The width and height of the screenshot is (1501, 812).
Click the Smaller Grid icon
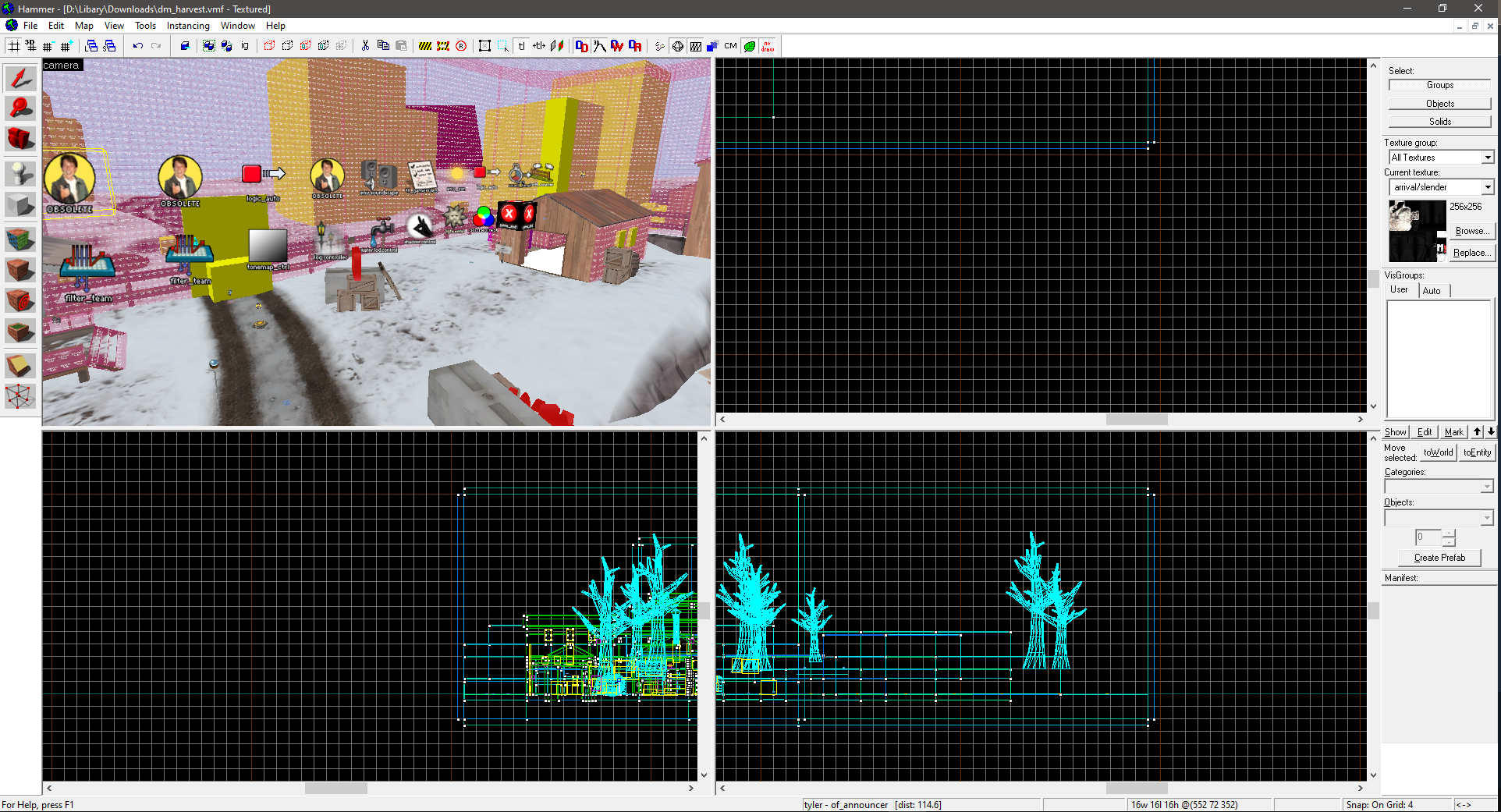click(48, 46)
